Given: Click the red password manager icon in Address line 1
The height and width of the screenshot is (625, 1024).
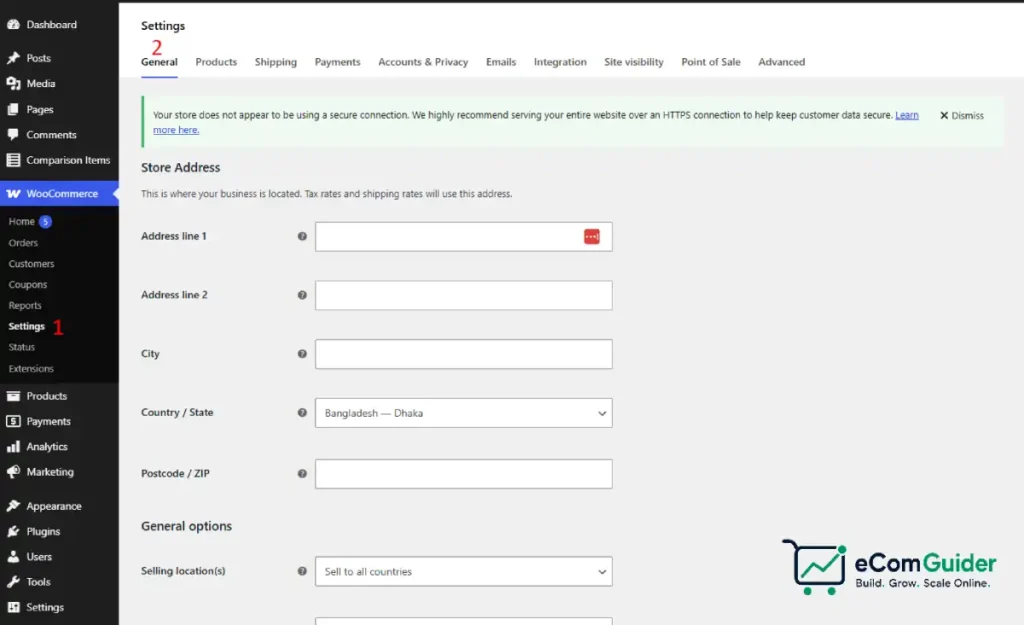Looking at the screenshot, I should pyautogui.click(x=592, y=236).
